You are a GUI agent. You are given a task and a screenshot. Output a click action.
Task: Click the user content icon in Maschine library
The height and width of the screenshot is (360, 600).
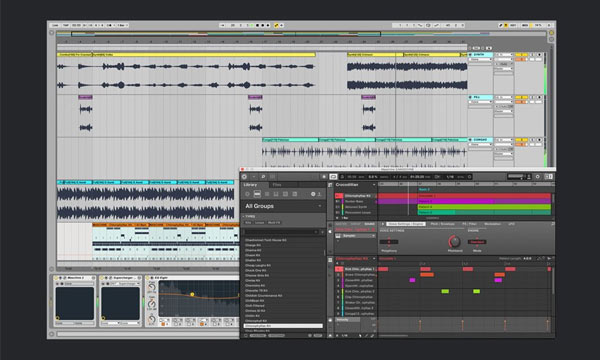(319, 194)
